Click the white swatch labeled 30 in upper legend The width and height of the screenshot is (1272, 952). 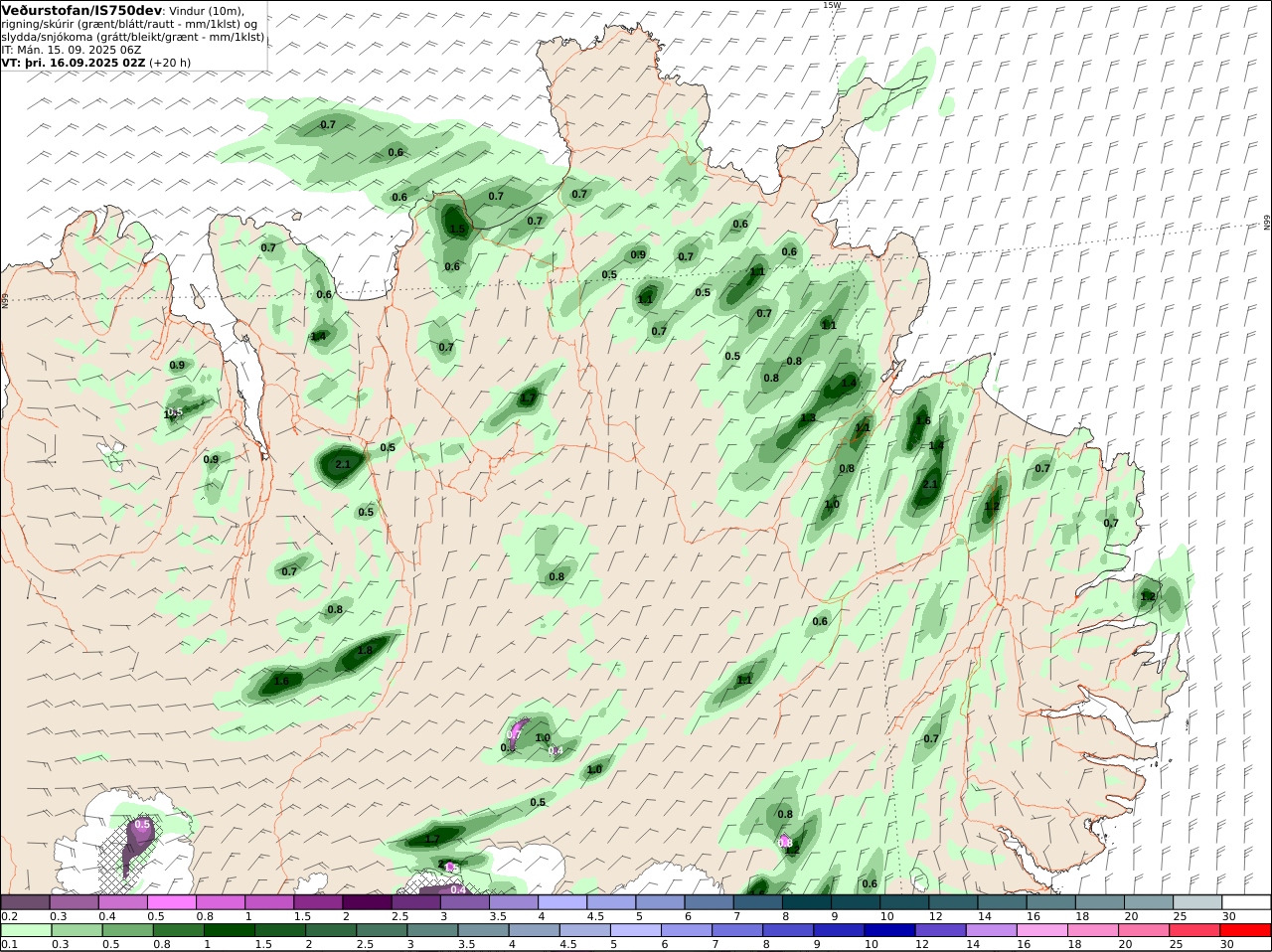(x=1246, y=901)
